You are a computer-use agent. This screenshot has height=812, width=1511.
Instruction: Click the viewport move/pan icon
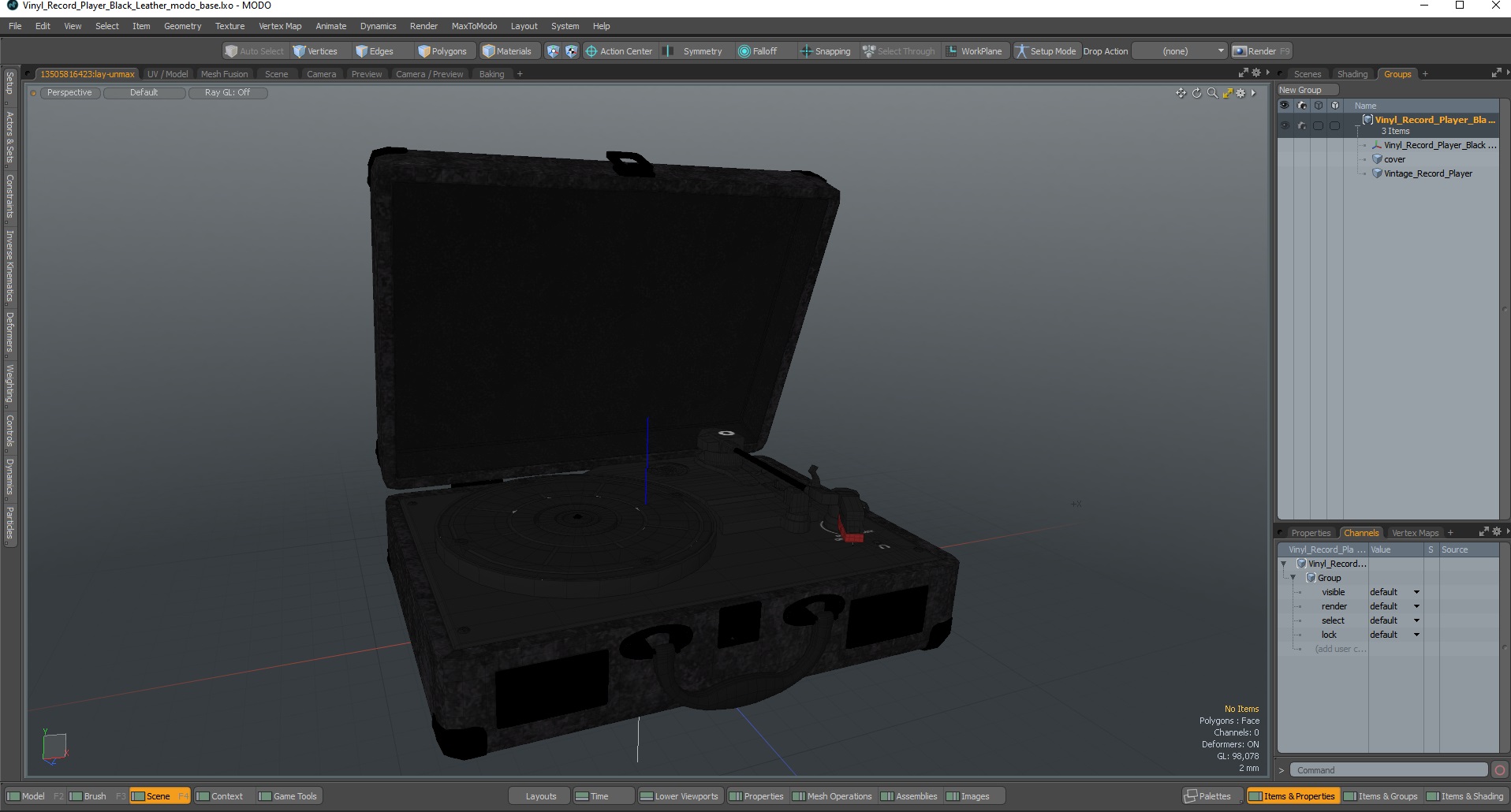click(x=1181, y=93)
